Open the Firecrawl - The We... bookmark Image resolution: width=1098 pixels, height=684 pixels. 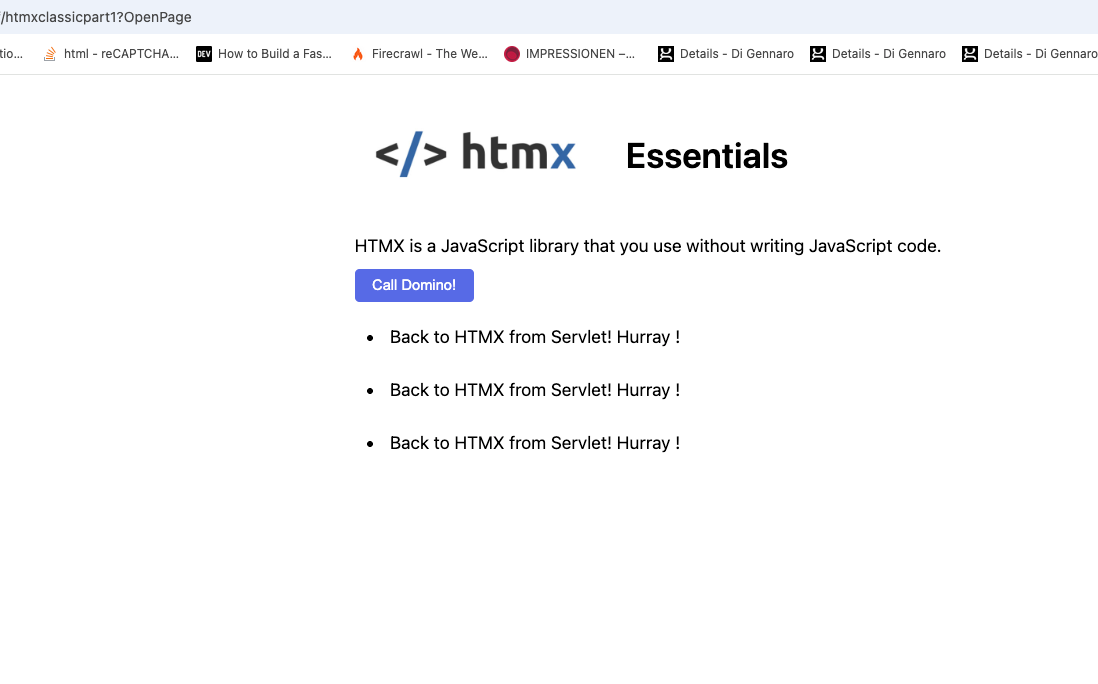pos(419,54)
